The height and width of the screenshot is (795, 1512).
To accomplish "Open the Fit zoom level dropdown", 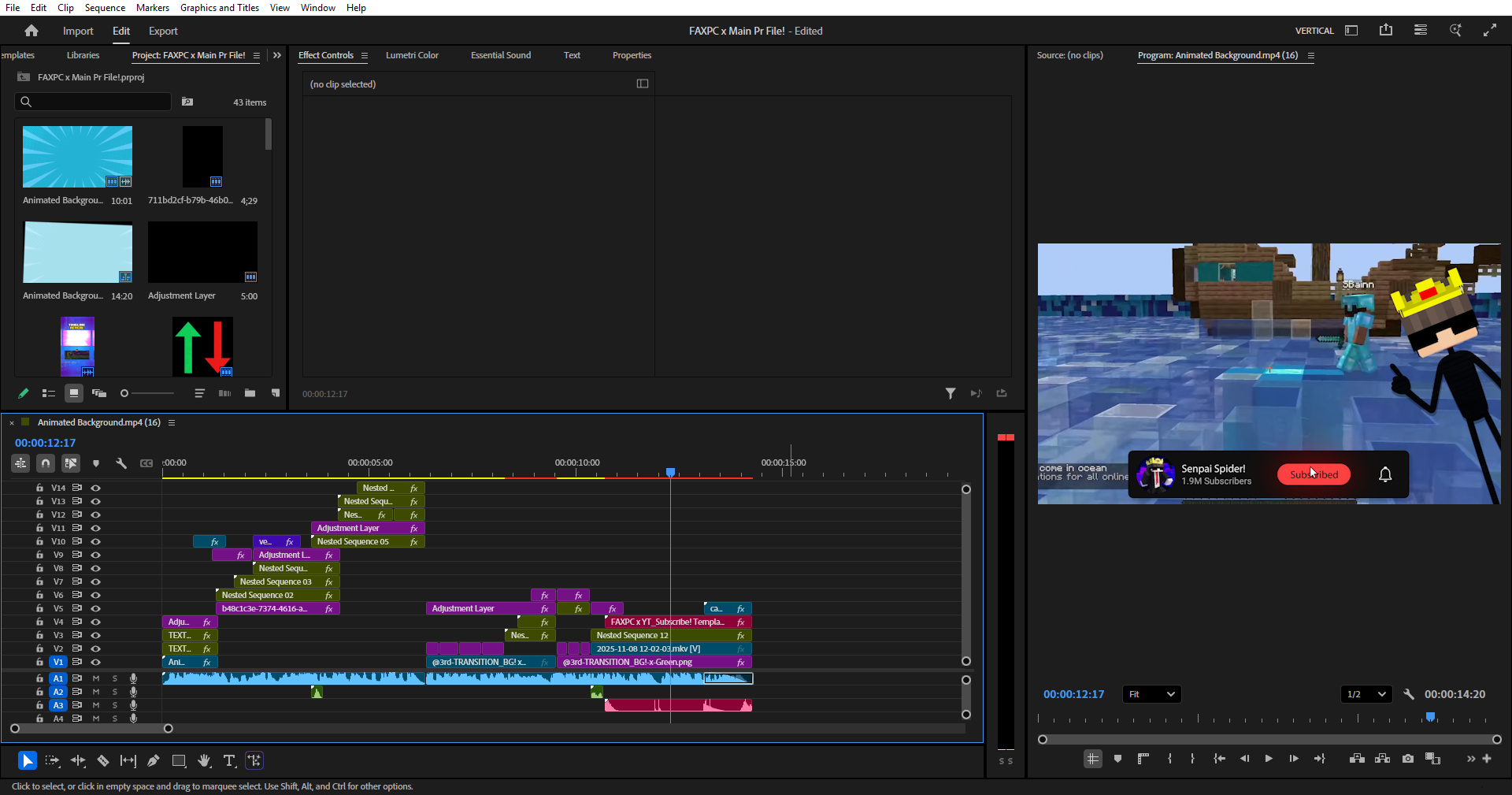I will coord(1151,694).
